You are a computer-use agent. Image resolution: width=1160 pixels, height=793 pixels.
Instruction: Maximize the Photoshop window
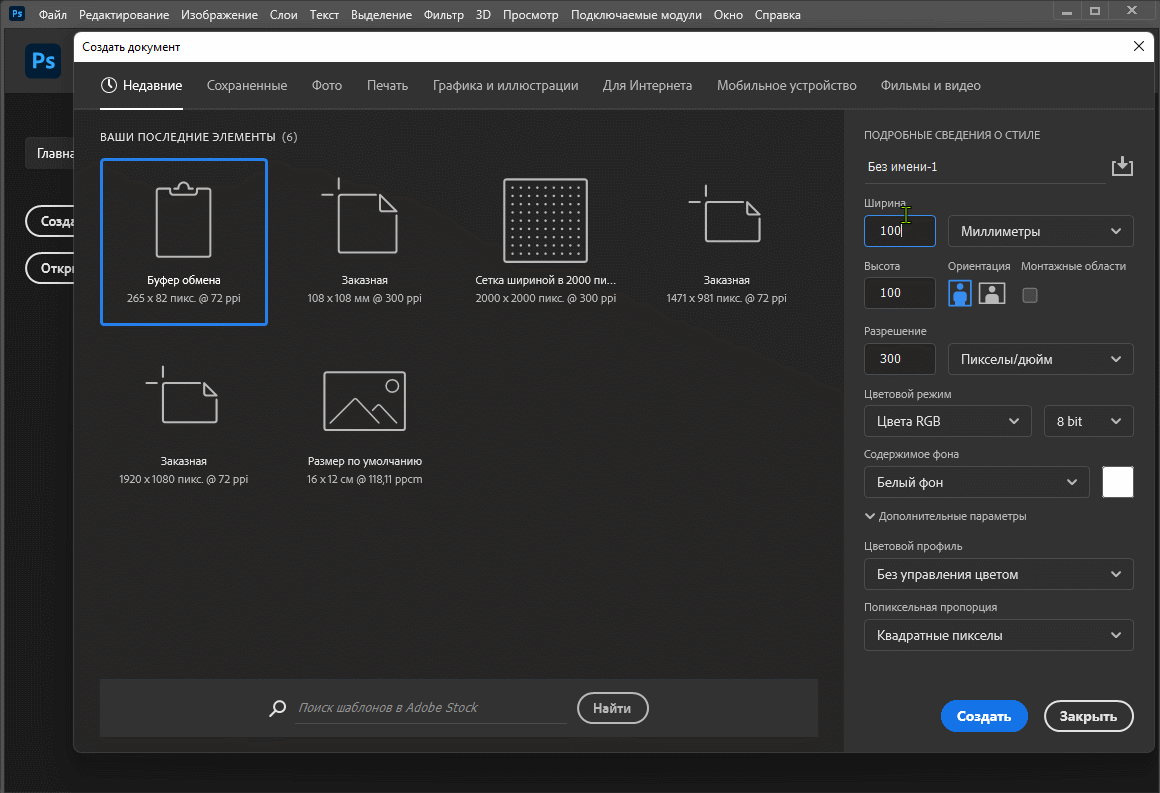coord(1096,11)
